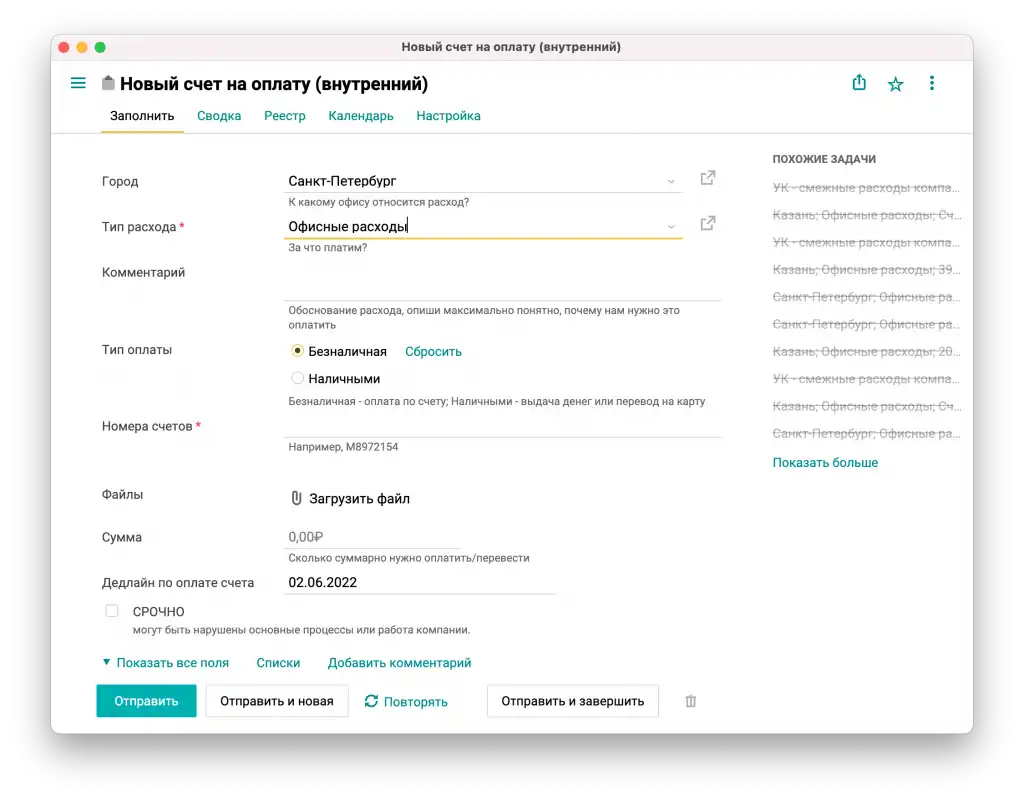1024x801 pixels.
Task: Tick the СРОЧНО checkbox
Action: pyautogui.click(x=112, y=611)
